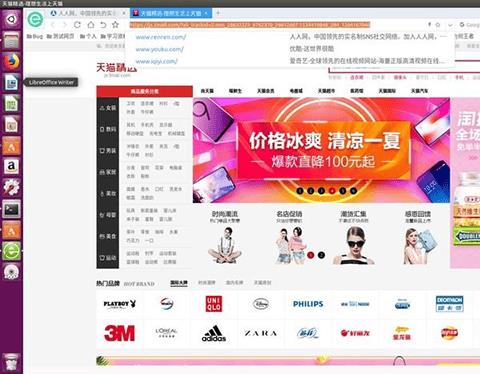Pick www.youku.com suggestion from dropdown
The height and width of the screenshot is (374, 480).
tap(160, 49)
